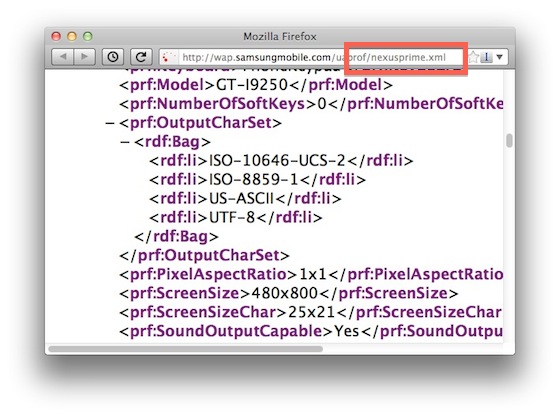
Task: Click the UTF-8 list entry
Action: pyautogui.click(x=232, y=217)
